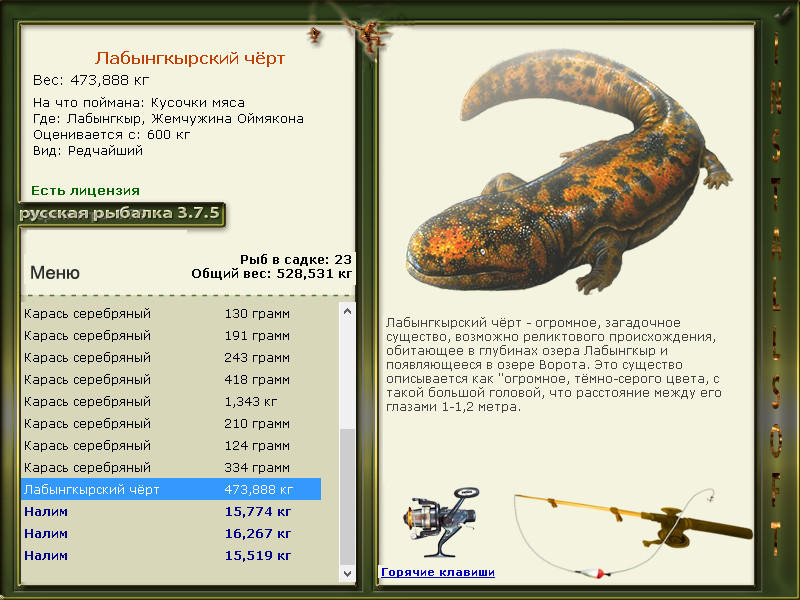Select Налим 16,267 кг row
Image resolution: width=800 pixels, height=600 pixels.
(x=171, y=533)
